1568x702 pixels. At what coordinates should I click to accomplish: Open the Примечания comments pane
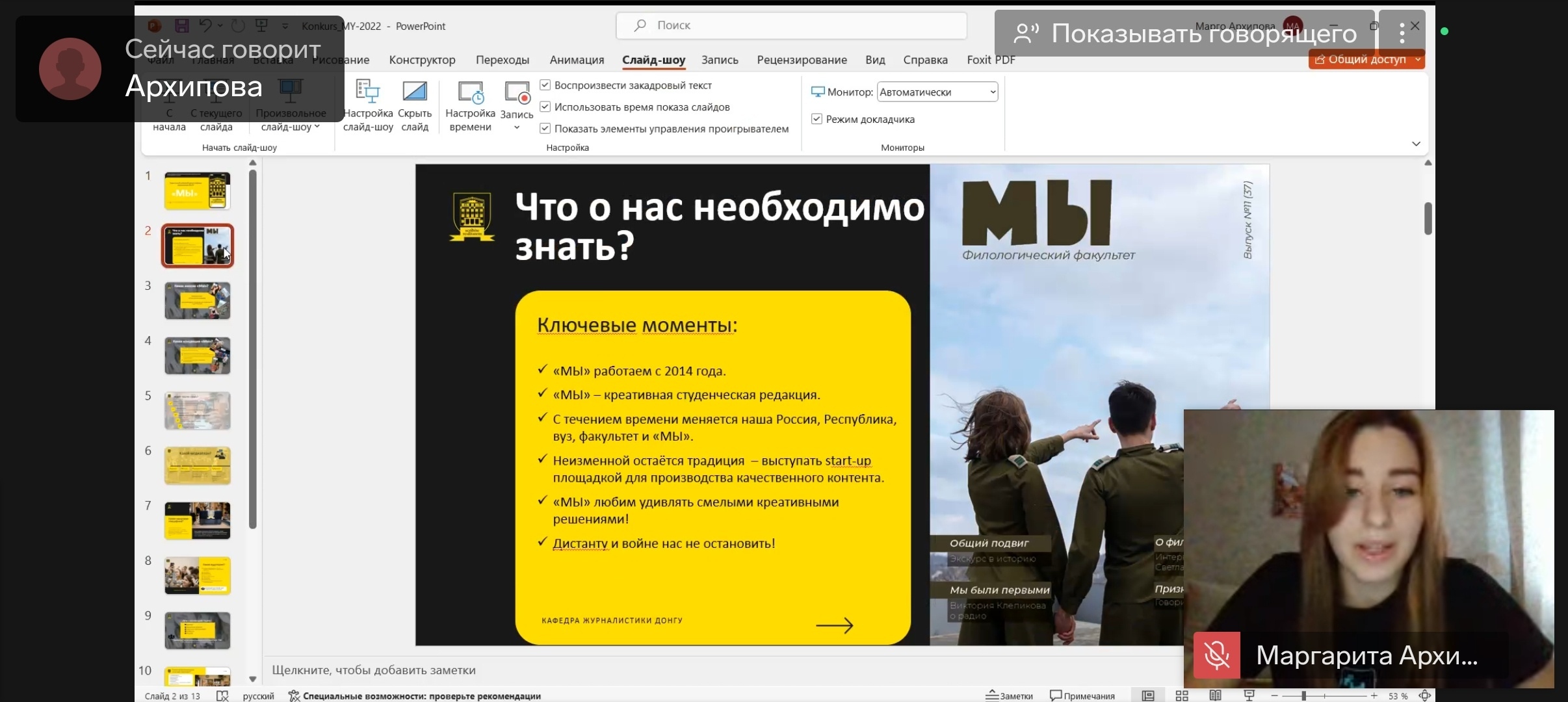[1082, 695]
